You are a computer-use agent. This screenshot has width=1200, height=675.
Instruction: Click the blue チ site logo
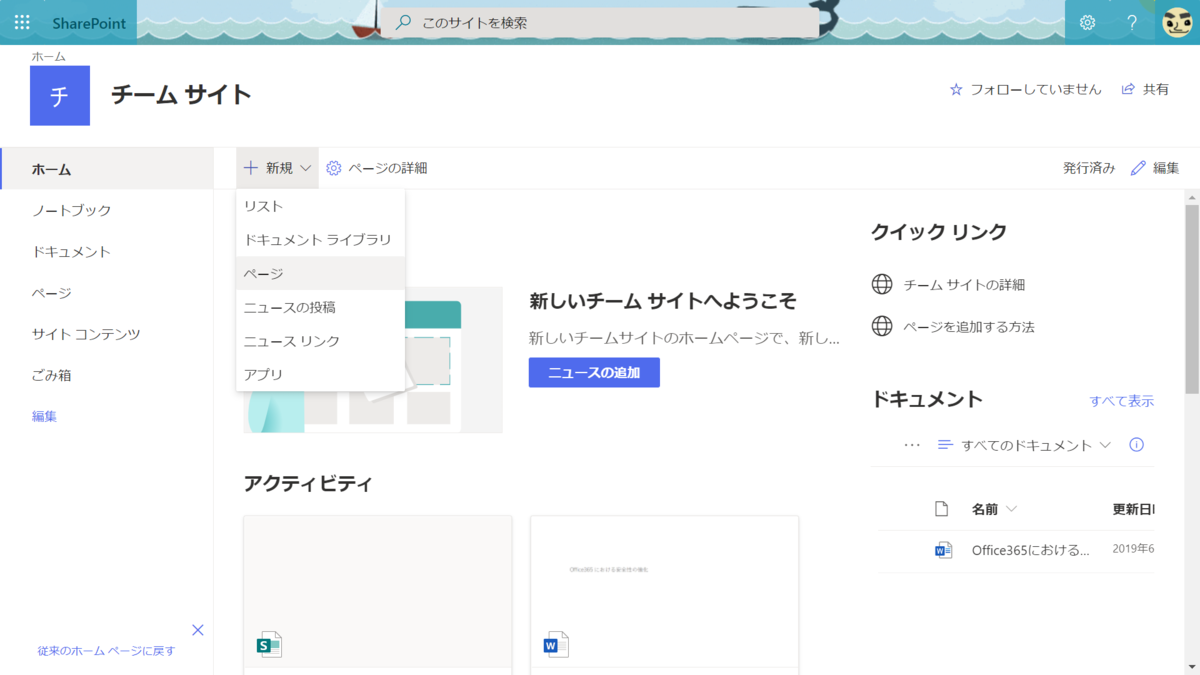[60, 96]
